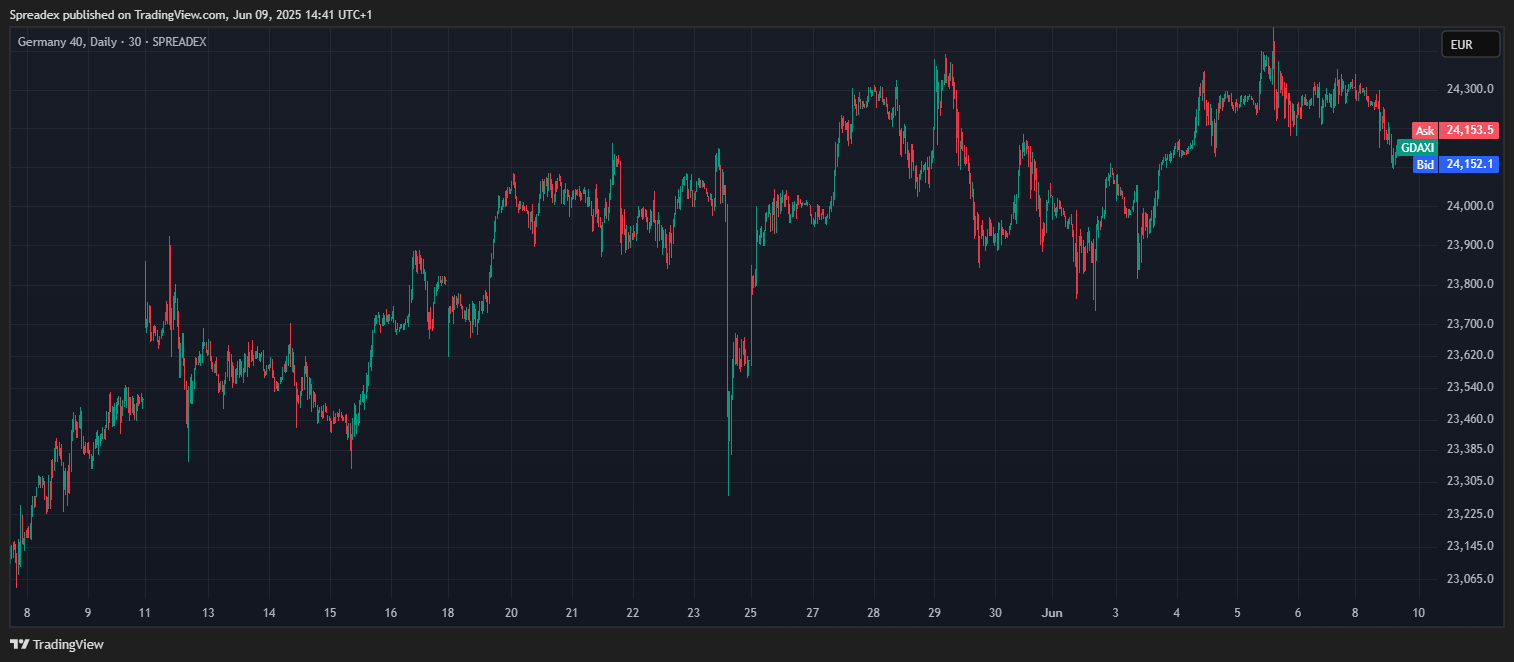Click the 23,460.0 price axis label
Image resolution: width=1514 pixels, height=662 pixels.
point(1470,419)
